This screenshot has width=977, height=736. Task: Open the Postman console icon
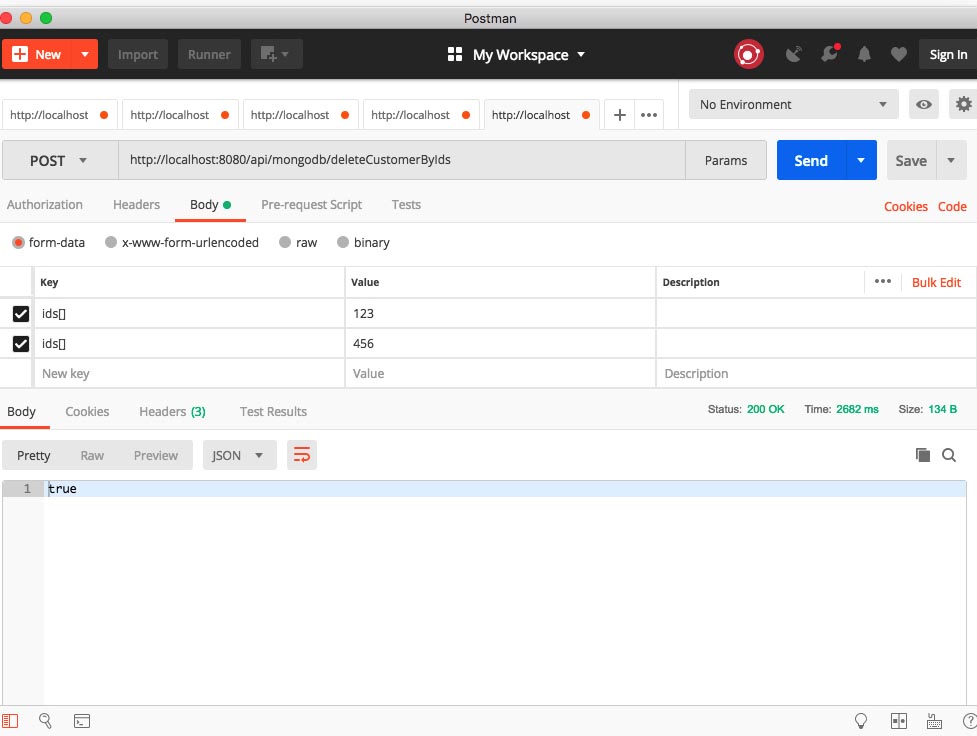[x=82, y=720]
